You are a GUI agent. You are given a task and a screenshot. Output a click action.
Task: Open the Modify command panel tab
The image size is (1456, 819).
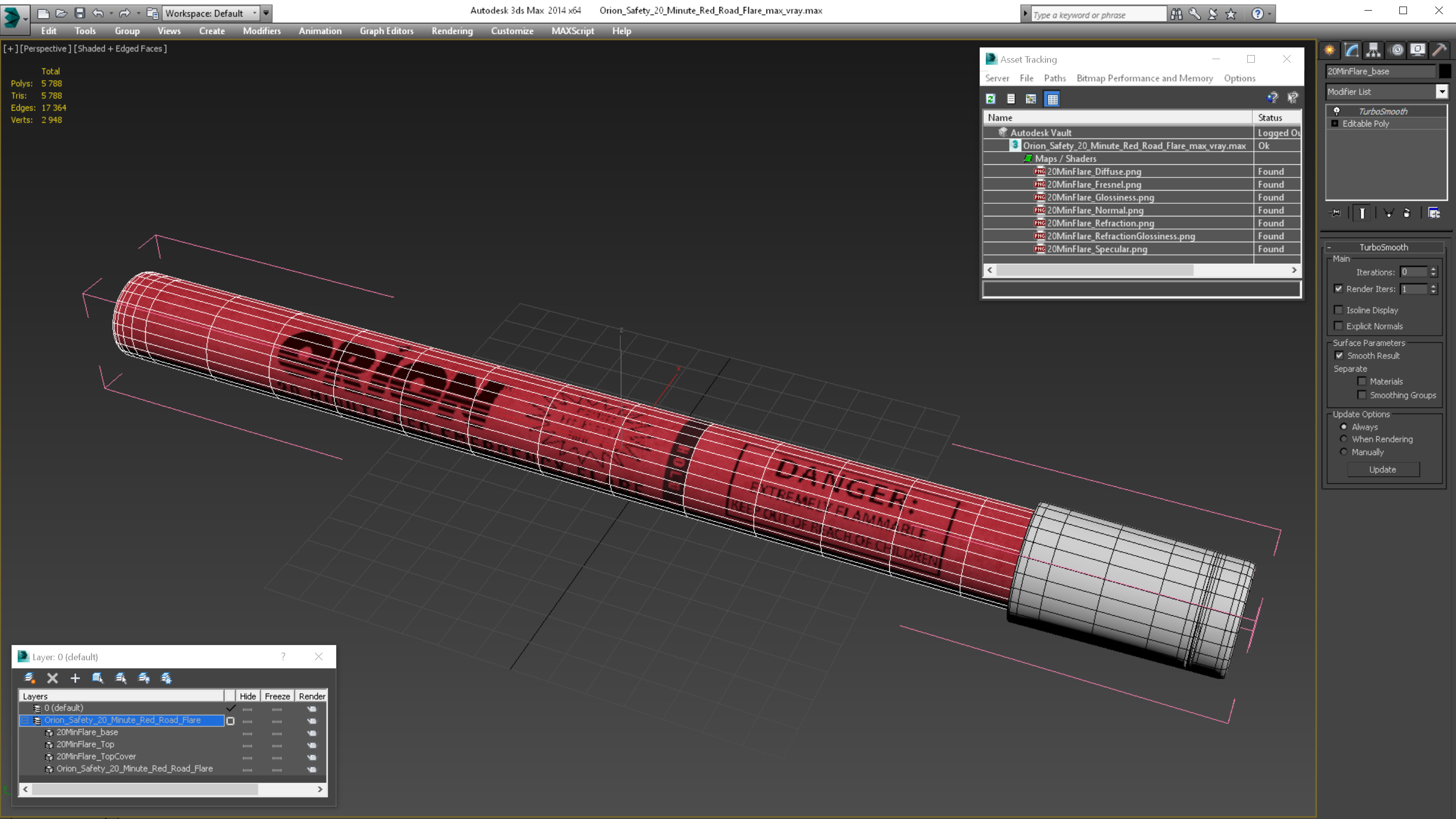coord(1351,51)
